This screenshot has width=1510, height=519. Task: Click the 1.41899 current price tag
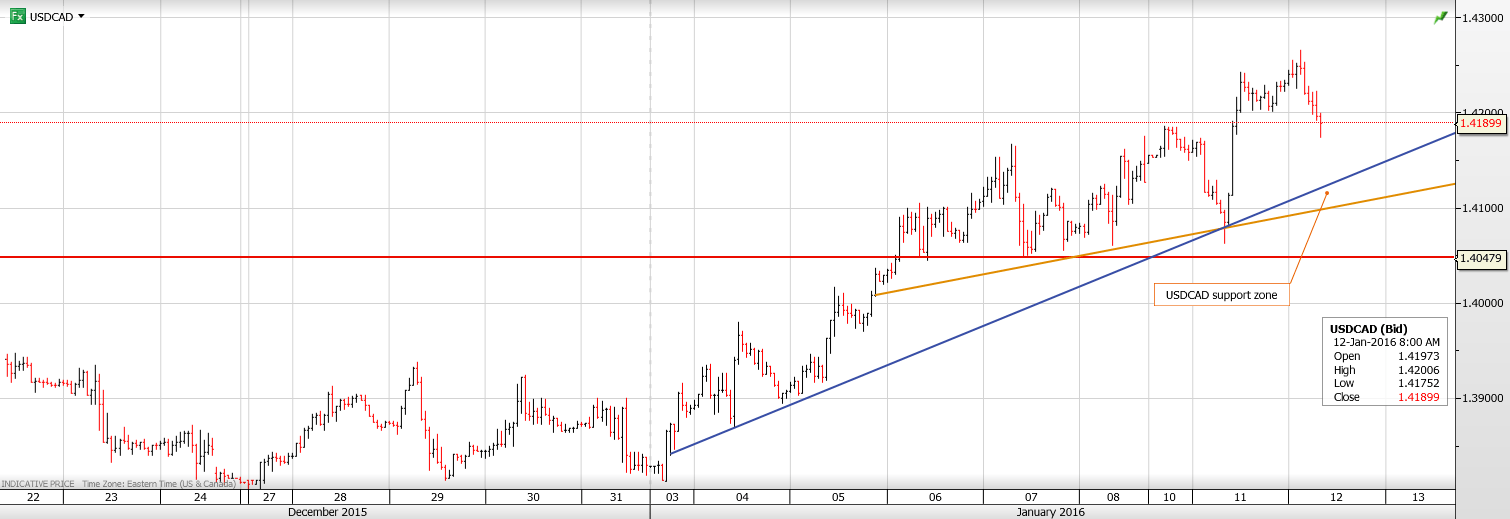pyautogui.click(x=1482, y=123)
